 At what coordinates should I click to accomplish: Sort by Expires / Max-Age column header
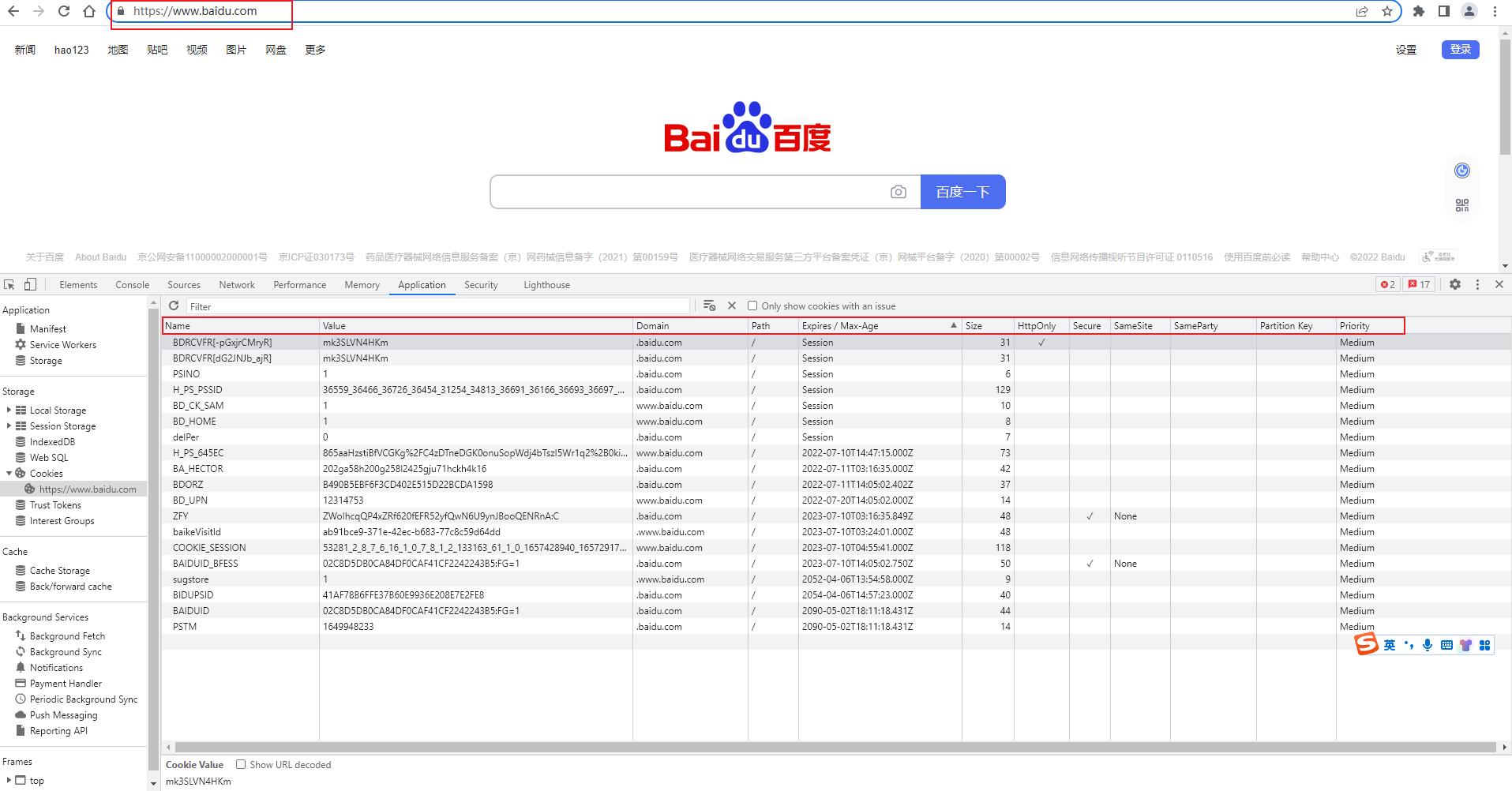point(880,326)
